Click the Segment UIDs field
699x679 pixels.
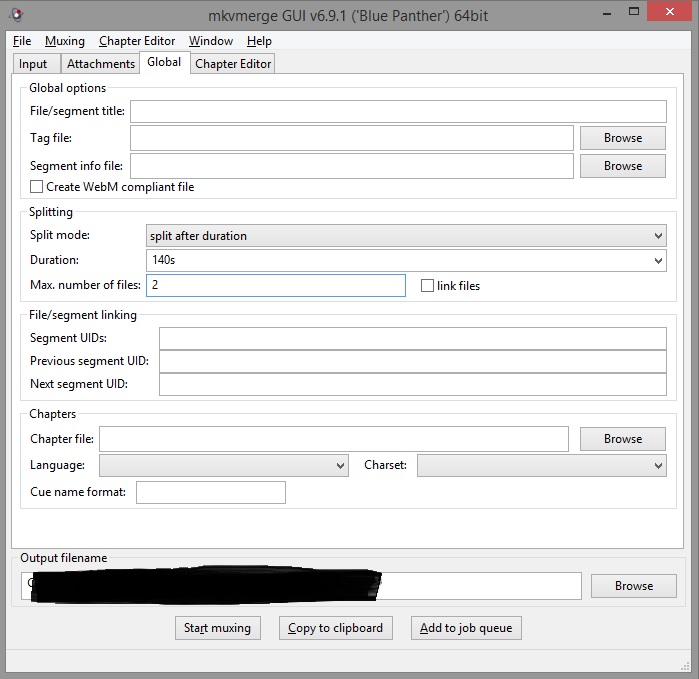pos(413,338)
